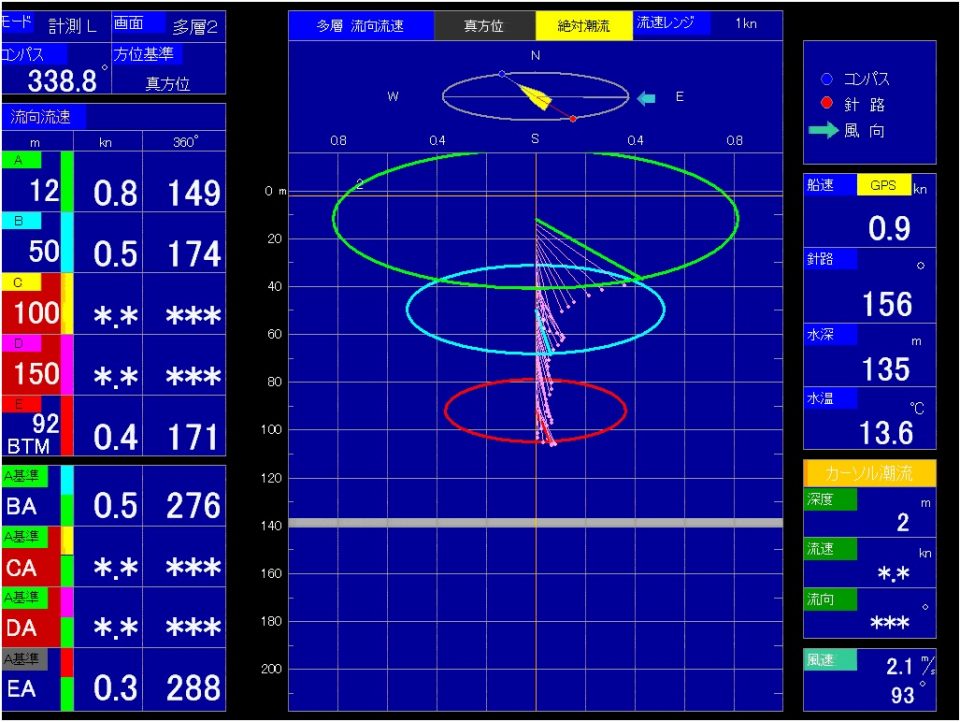Click the blue コンパス legend circle
This screenshot has width=960, height=722.
point(827,79)
